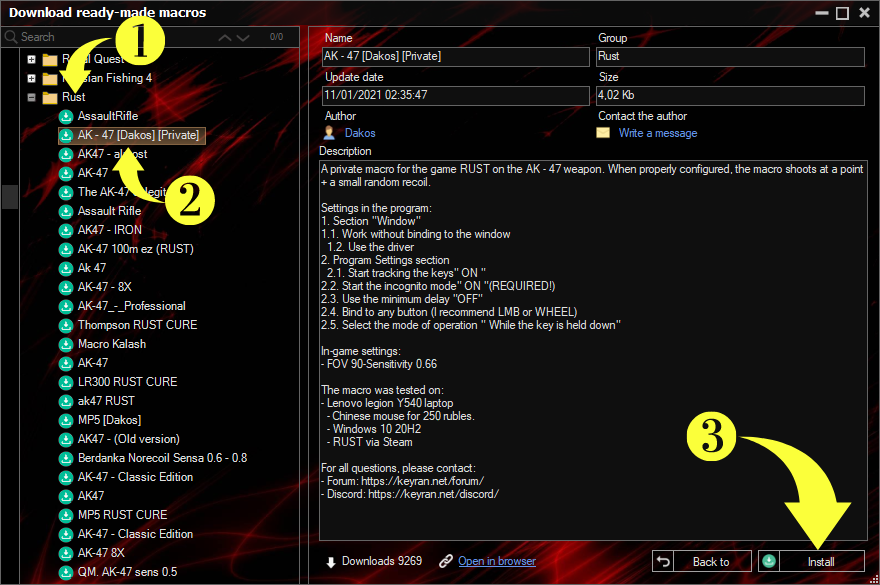Click the Back to undo arrow icon
880x585 pixels.
663,561
